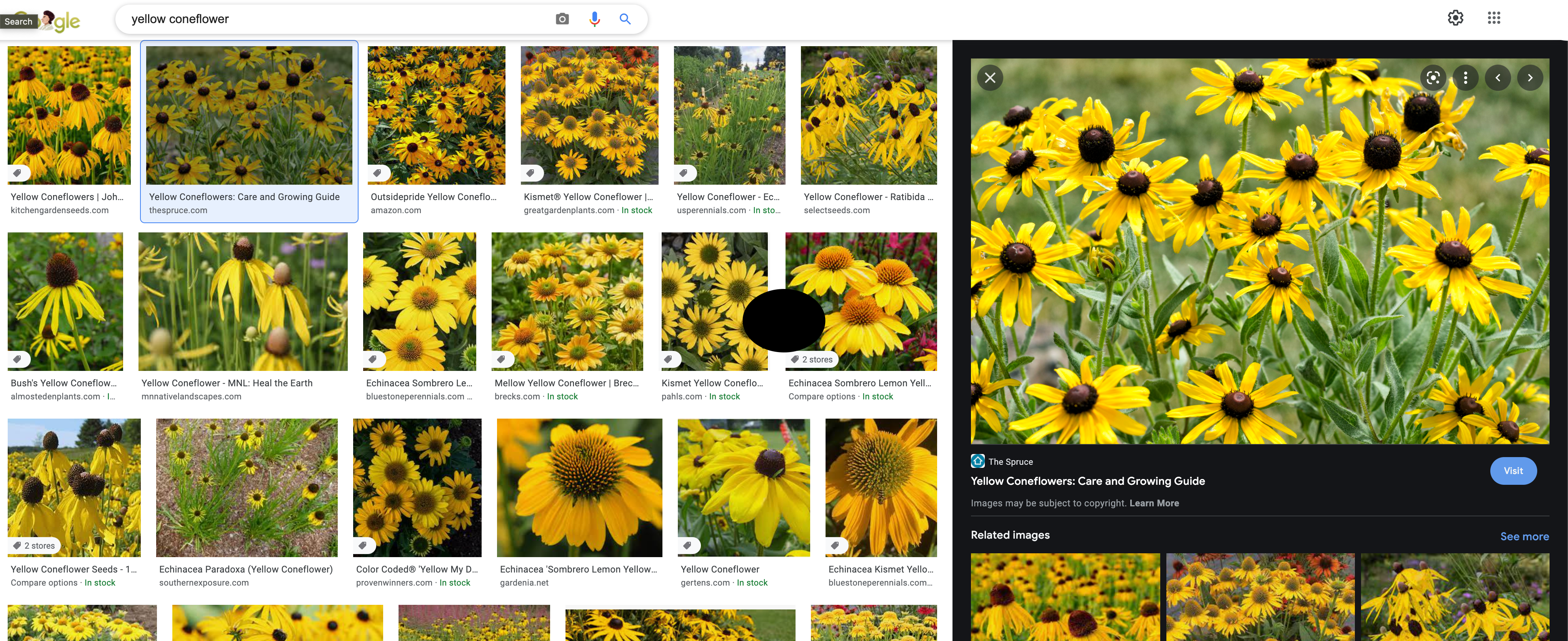Close the image preview panel
Image resolution: width=1568 pixels, height=641 pixels.
[990, 78]
